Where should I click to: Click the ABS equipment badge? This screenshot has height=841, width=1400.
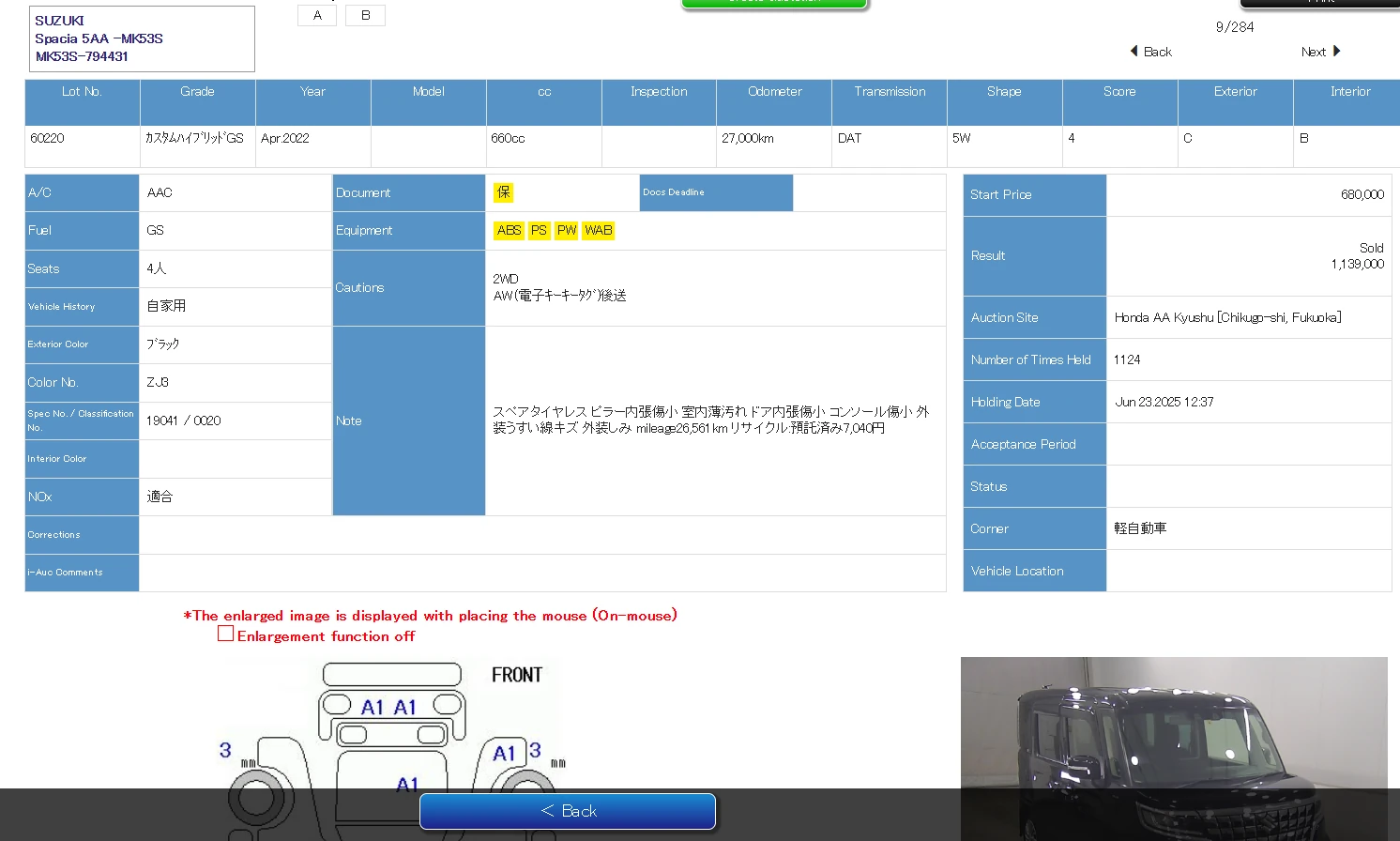point(509,231)
